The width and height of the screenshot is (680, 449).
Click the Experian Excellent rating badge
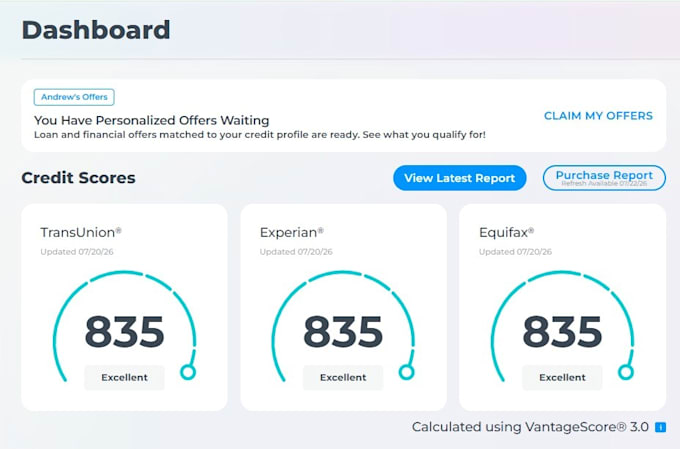[x=343, y=377]
